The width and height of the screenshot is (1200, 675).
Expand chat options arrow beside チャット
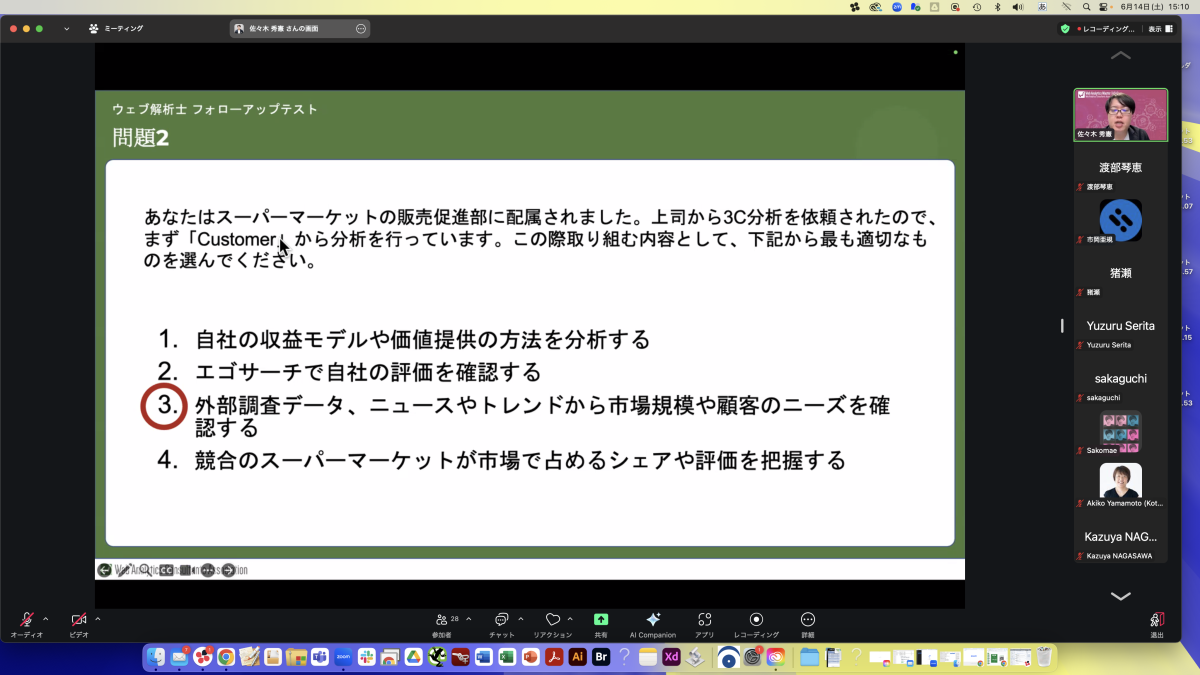click(x=520, y=619)
